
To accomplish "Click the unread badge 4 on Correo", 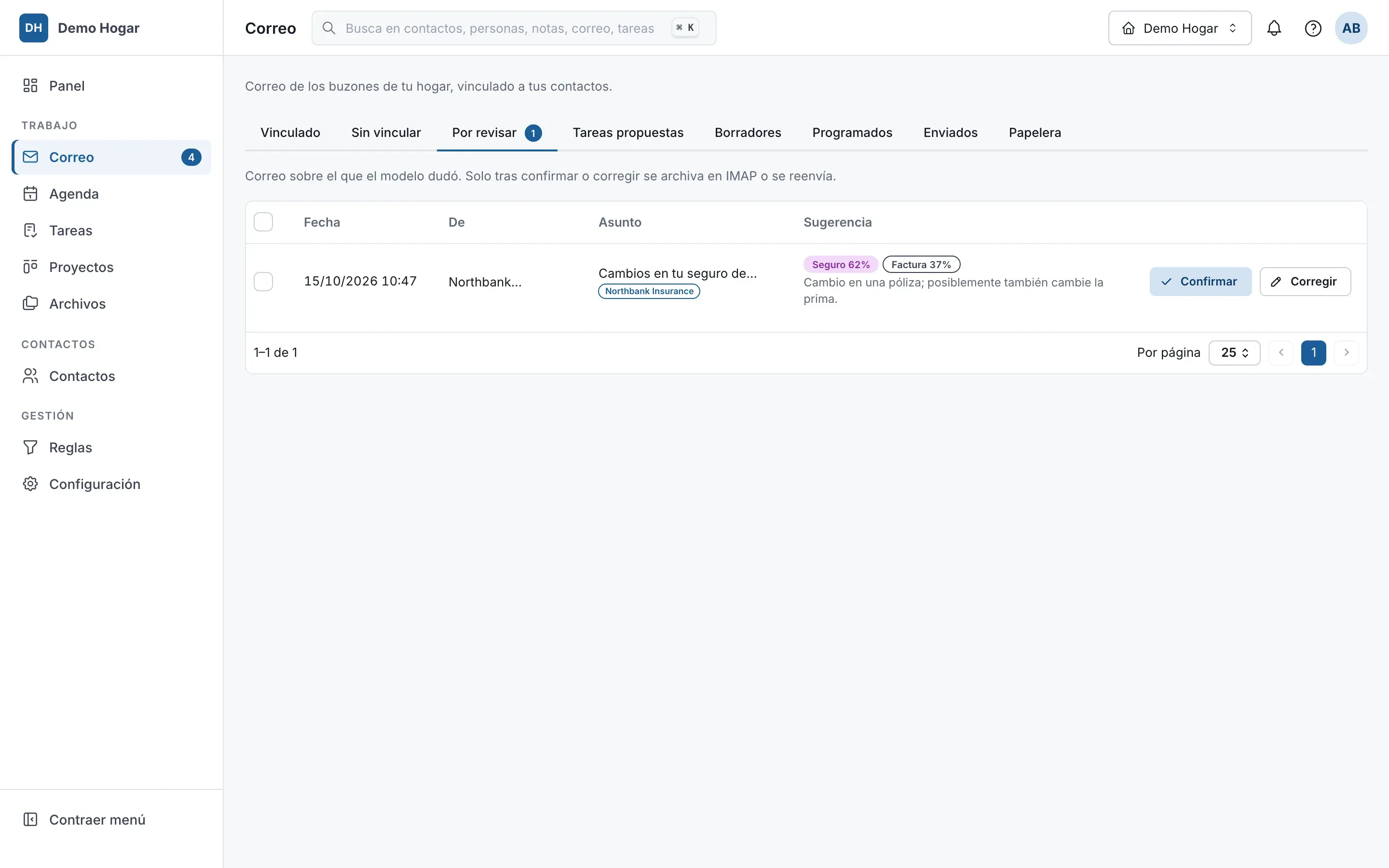I will click(x=191, y=157).
